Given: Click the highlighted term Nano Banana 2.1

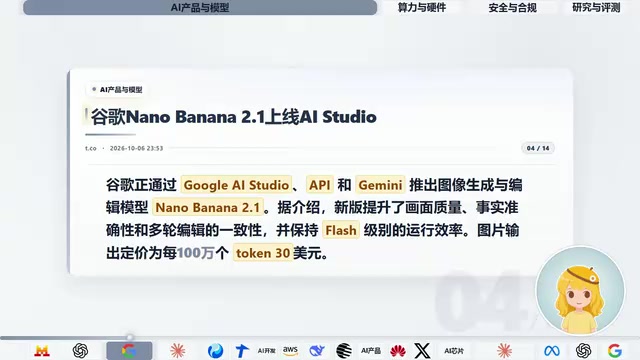Looking at the screenshot, I should (x=208, y=207).
